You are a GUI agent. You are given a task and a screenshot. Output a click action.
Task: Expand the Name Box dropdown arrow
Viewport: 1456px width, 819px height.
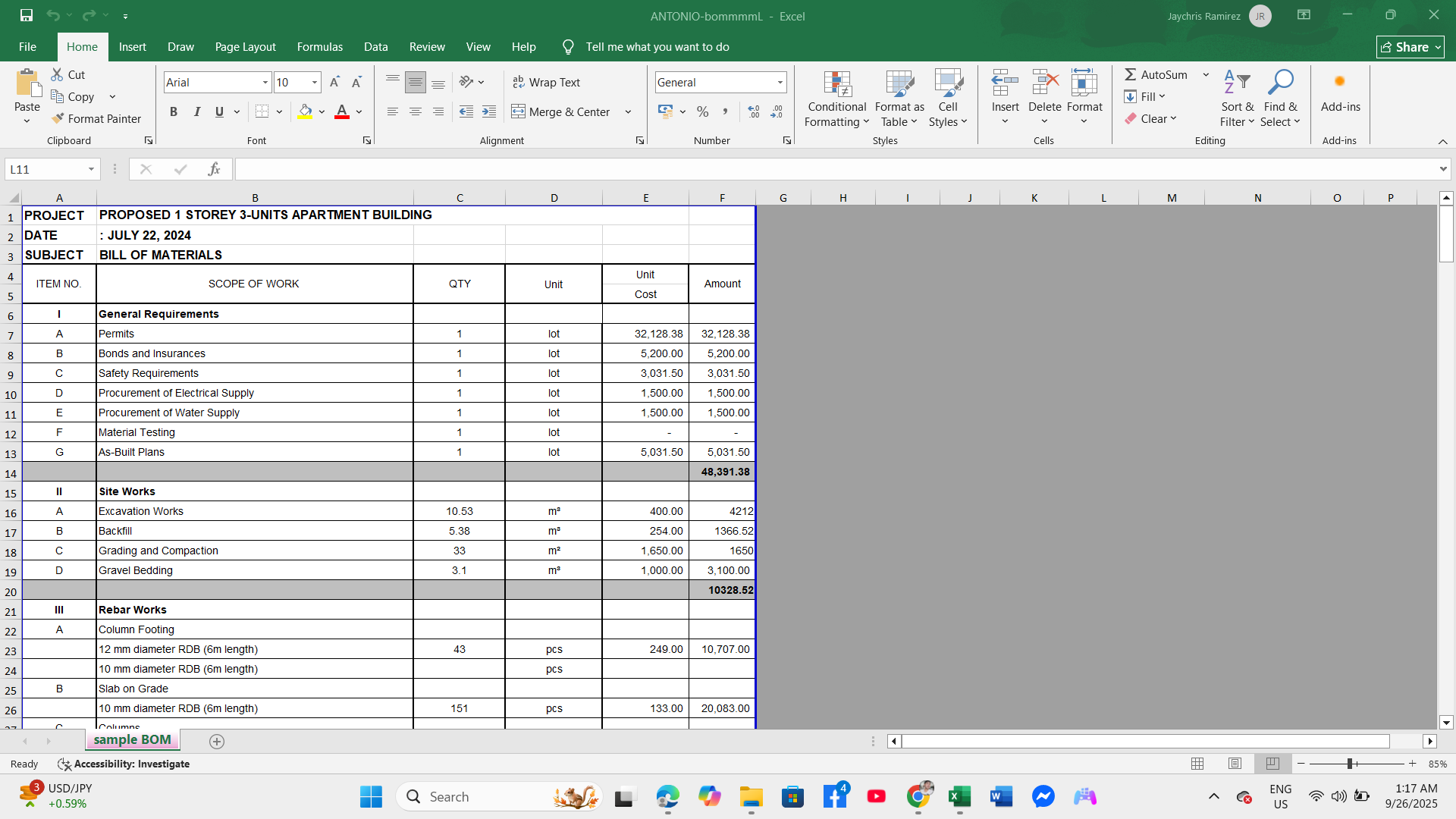[x=91, y=169]
